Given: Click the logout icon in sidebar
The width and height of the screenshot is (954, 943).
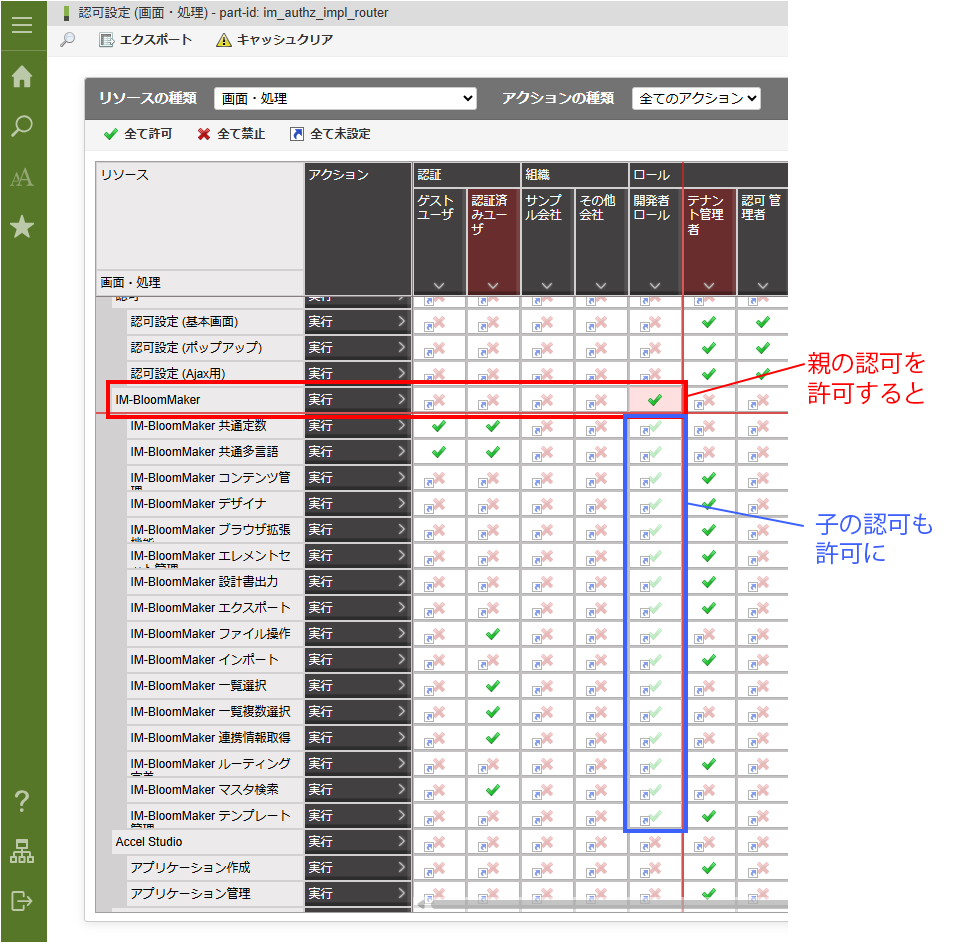Looking at the screenshot, I should click(22, 901).
